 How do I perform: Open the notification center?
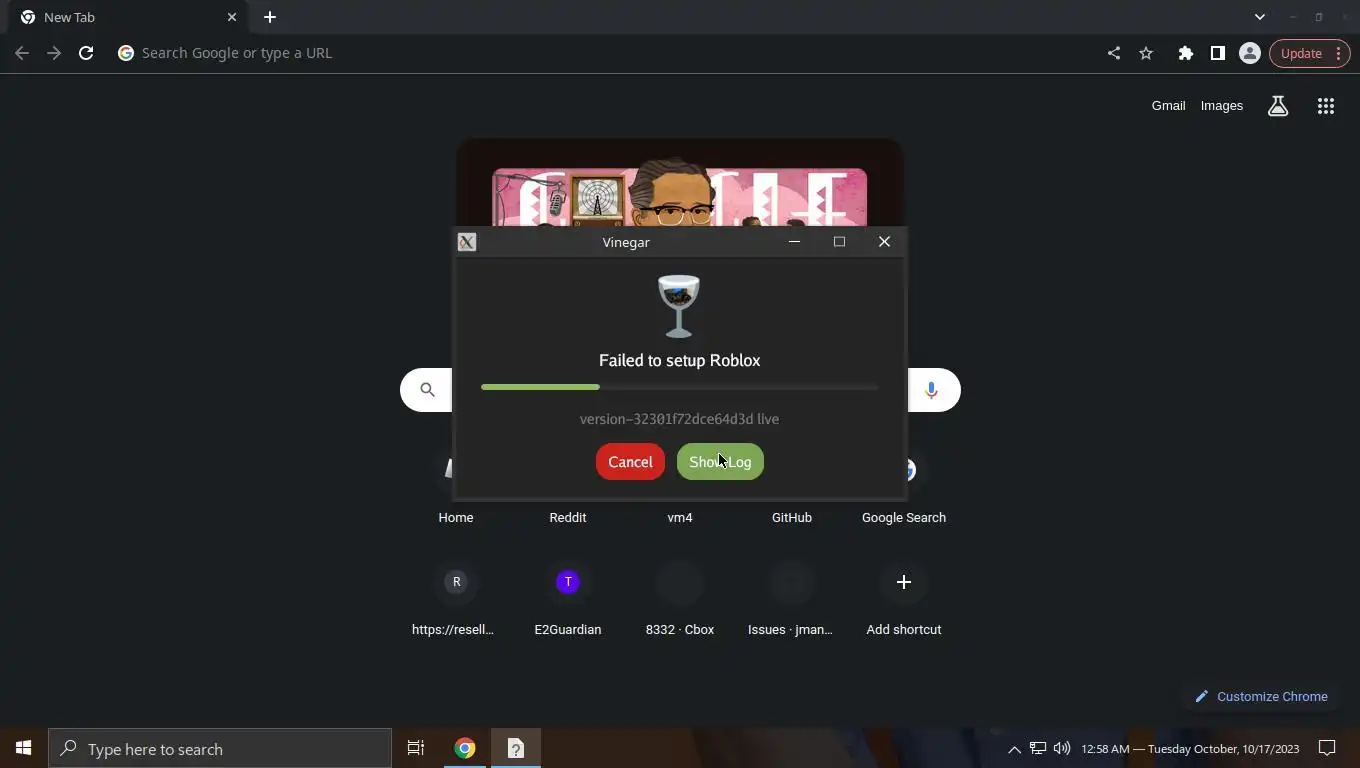coord(1327,748)
